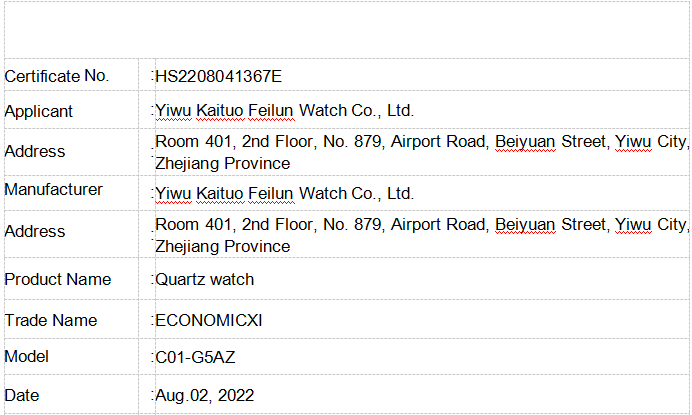Click the Product Name label
692x415 pixels.
click(58, 279)
